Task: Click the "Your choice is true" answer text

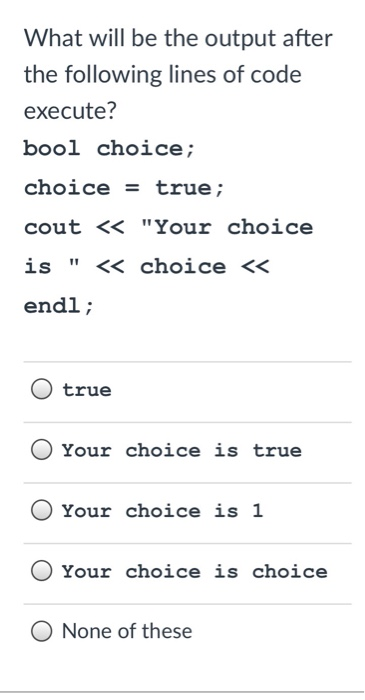Action: (182, 450)
